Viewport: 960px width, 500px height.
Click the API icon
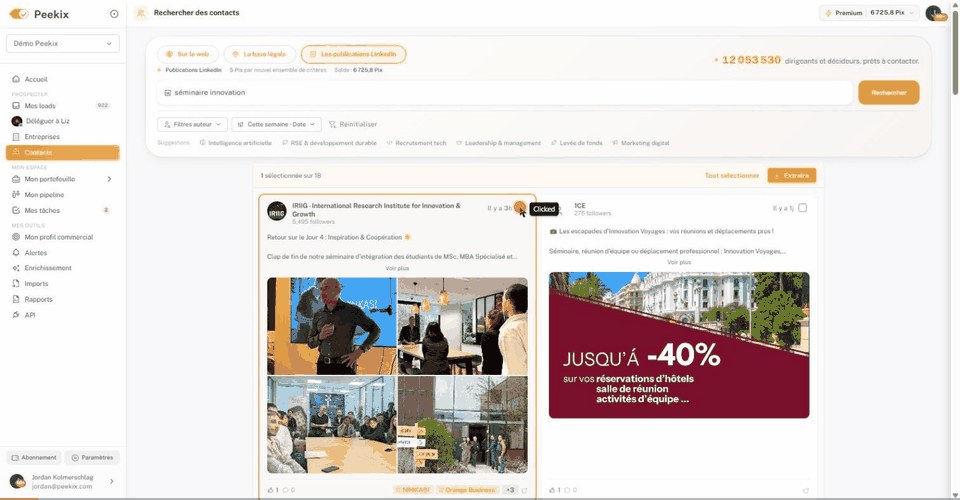tap(16, 315)
